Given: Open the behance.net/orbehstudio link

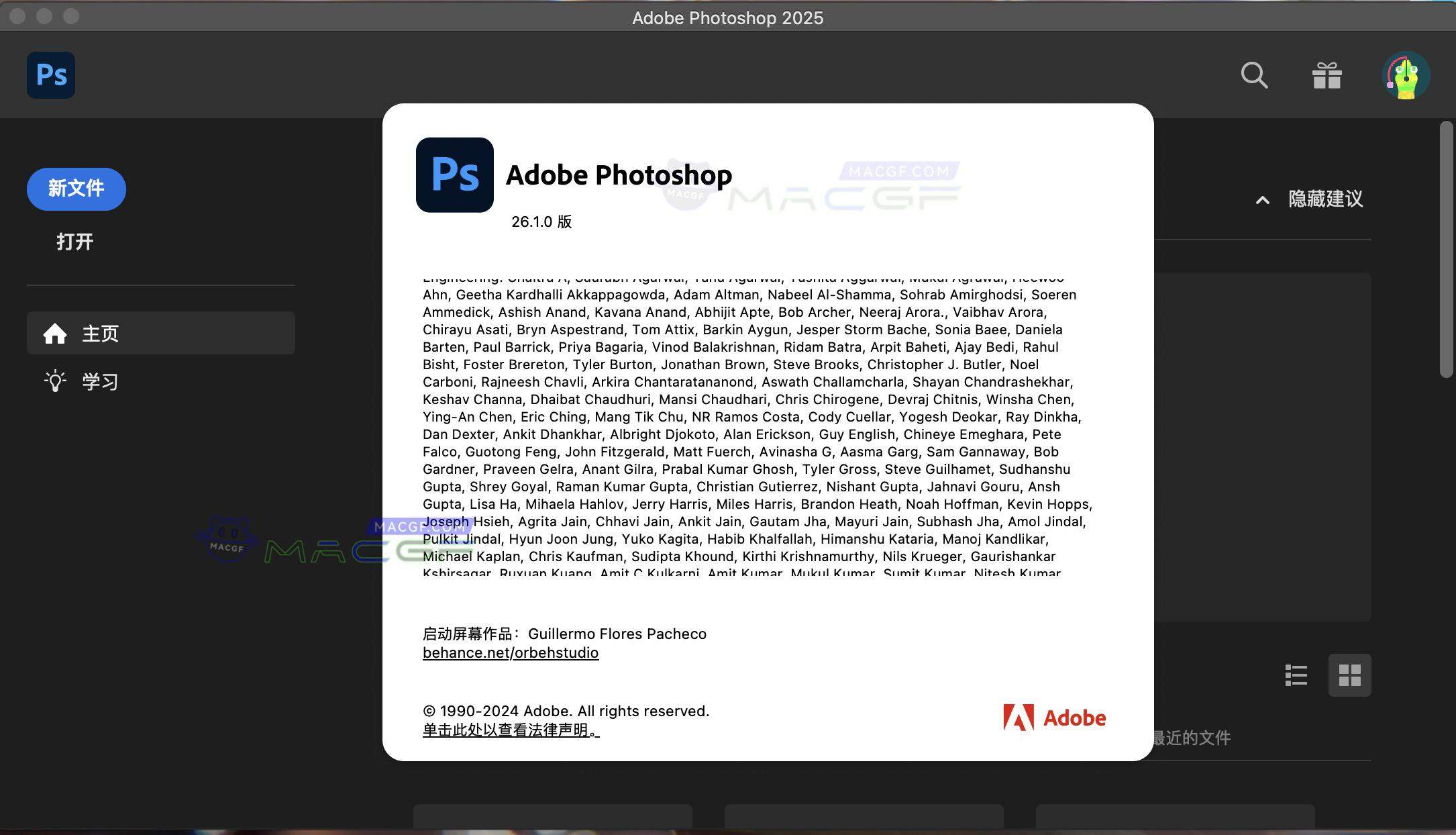Looking at the screenshot, I should [x=511, y=652].
